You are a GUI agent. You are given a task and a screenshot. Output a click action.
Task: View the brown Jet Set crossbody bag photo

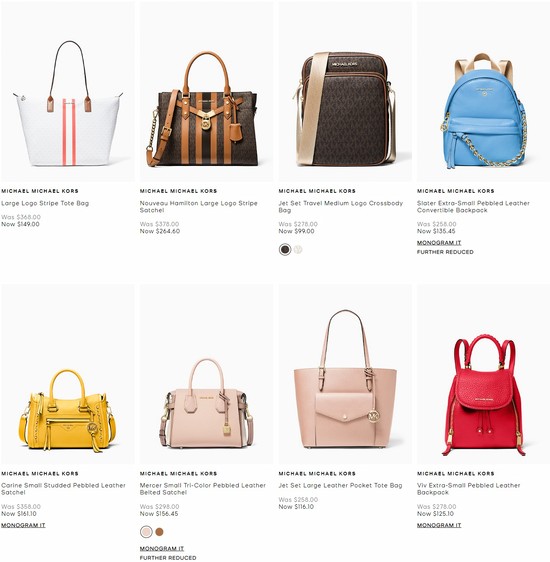(345, 92)
